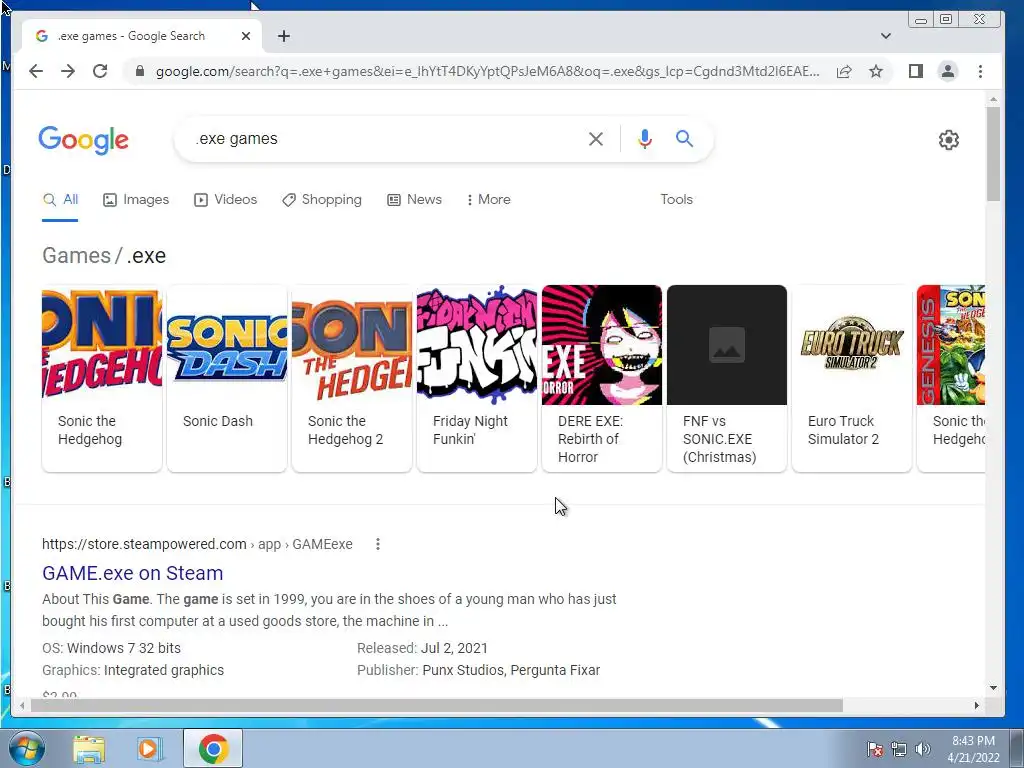Image resolution: width=1024 pixels, height=768 pixels.
Task: Go forward with the forward arrow
Action: tap(68, 71)
